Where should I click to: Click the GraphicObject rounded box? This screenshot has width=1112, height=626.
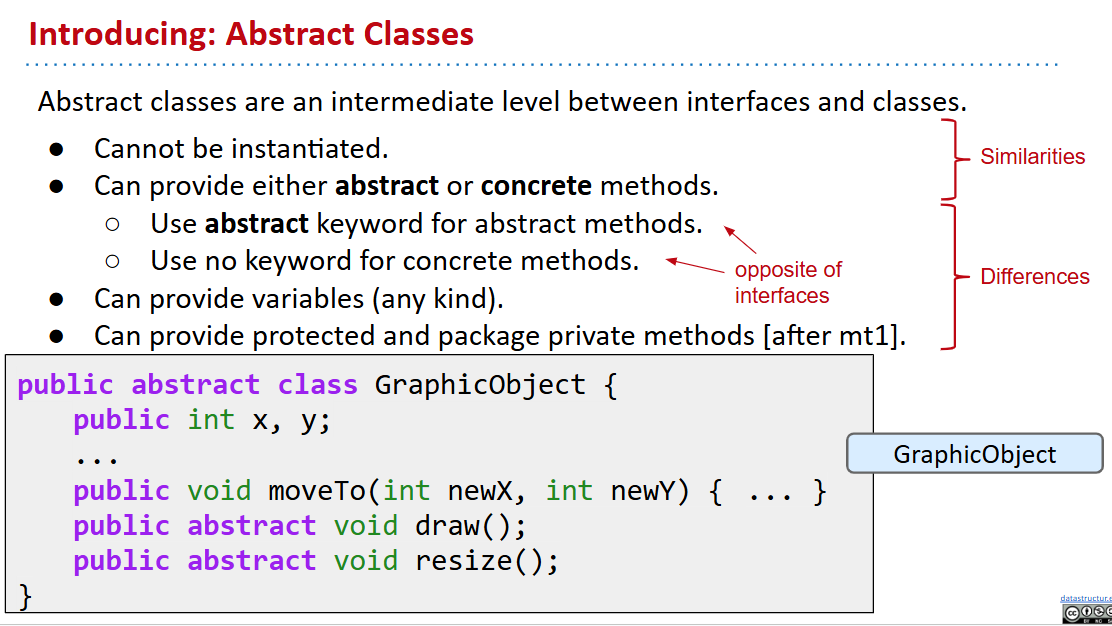click(974, 454)
